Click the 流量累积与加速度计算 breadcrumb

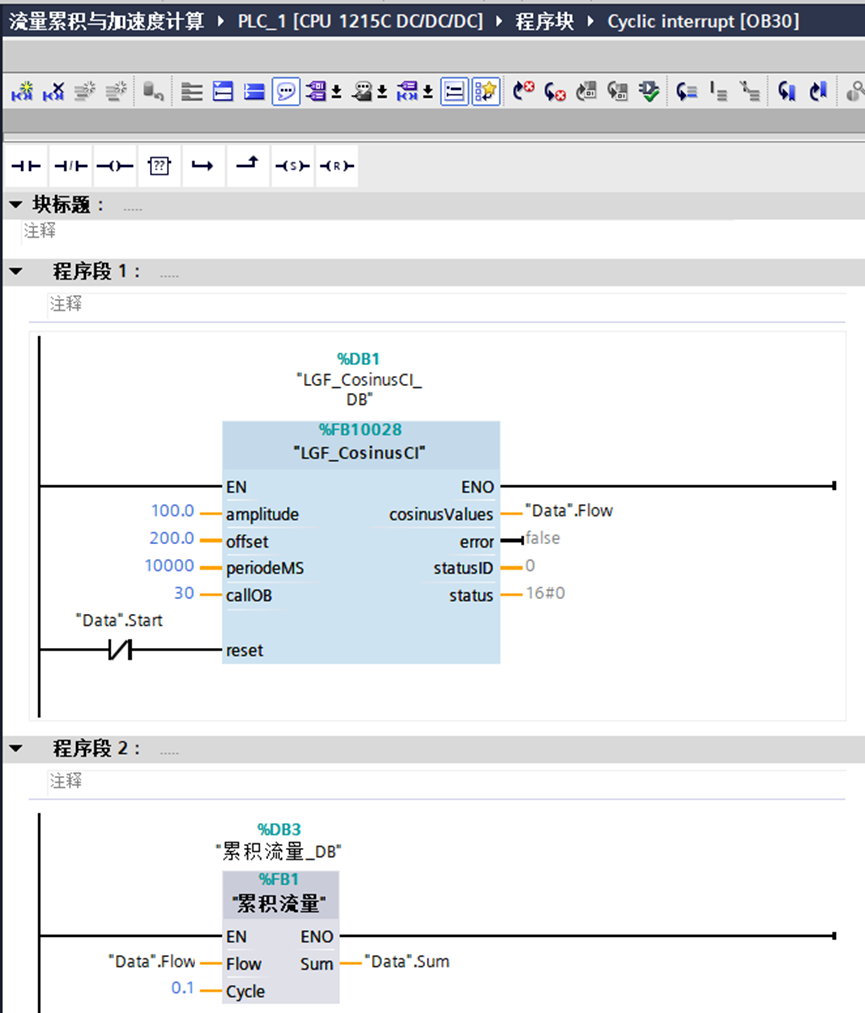point(107,21)
